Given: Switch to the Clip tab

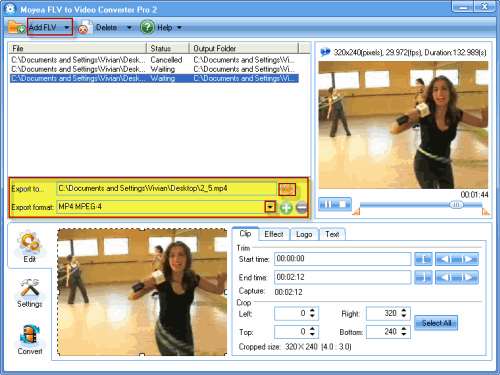Looking at the screenshot, I should (x=245, y=234).
